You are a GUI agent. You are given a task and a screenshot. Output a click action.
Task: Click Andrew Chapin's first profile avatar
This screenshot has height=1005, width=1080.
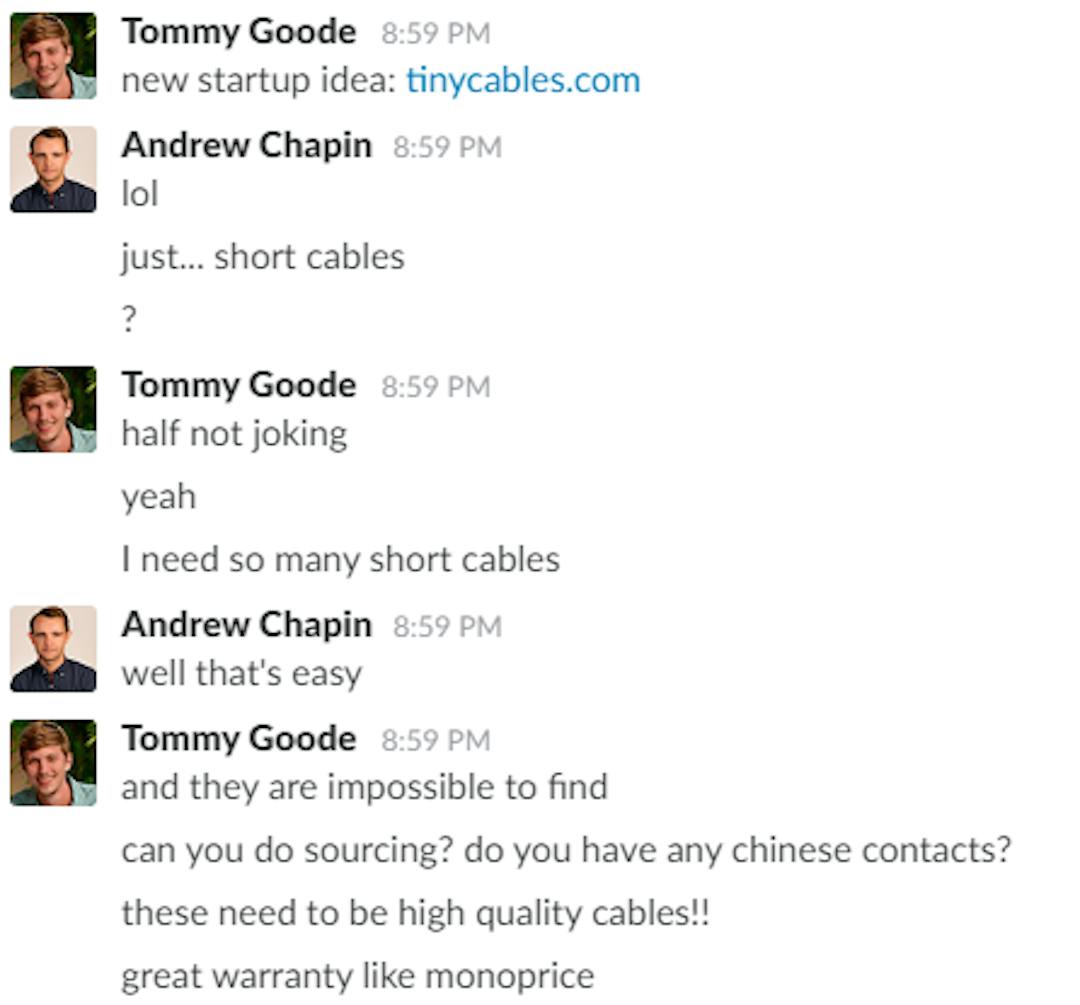coord(54,170)
